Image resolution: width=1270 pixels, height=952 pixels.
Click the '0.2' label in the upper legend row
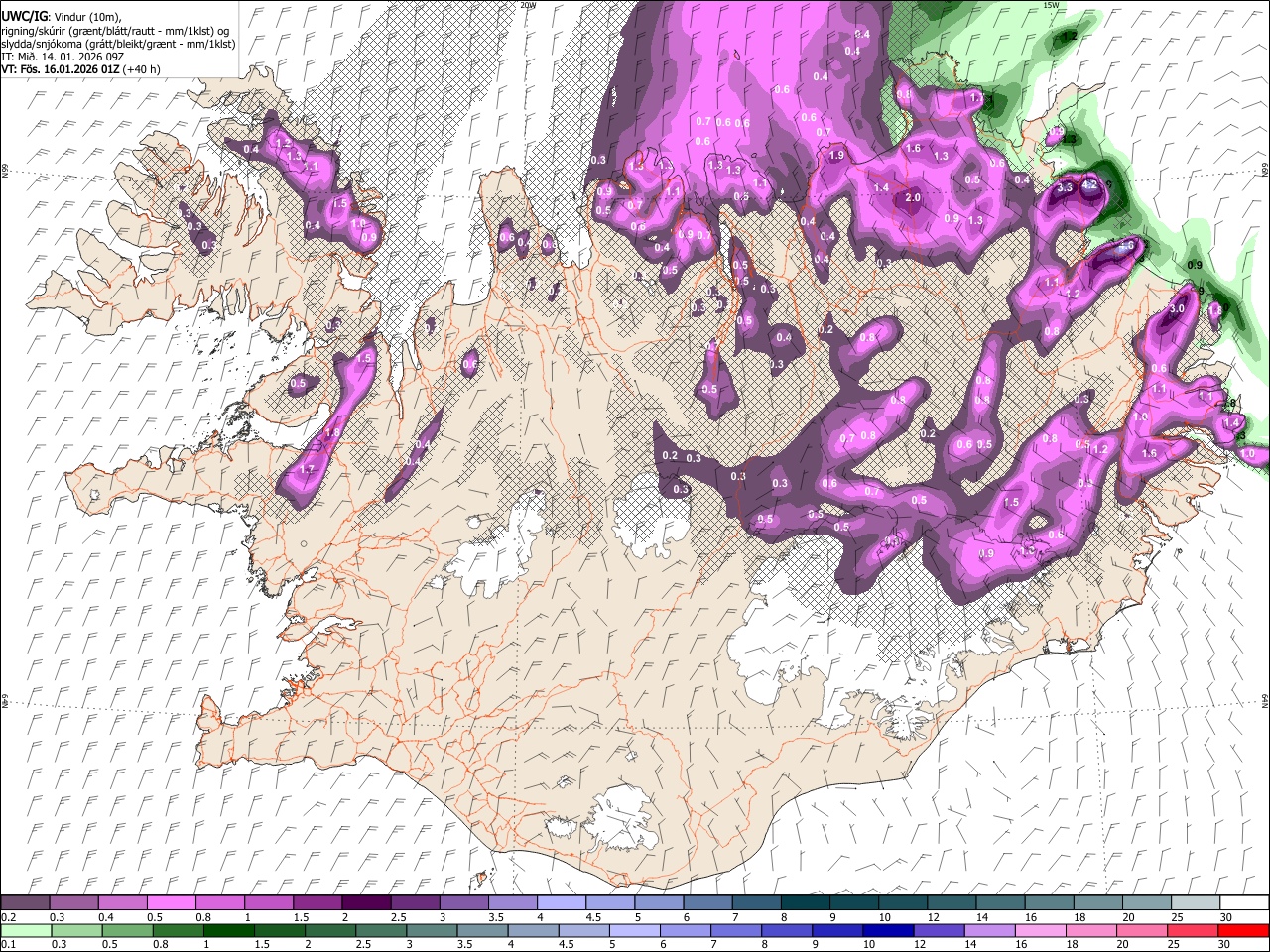click(9, 917)
